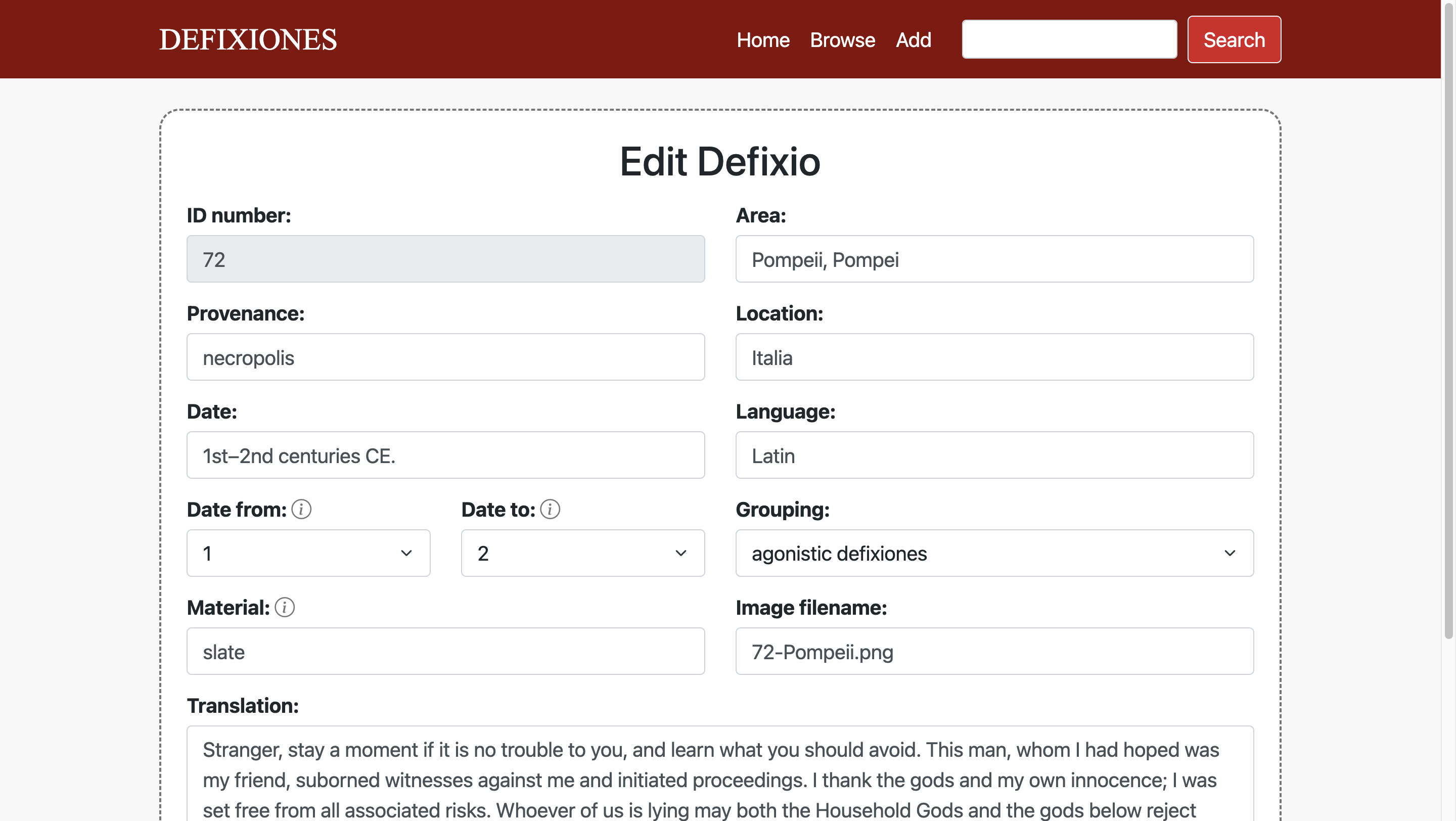Image resolution: width=1456 pixels, height=821 pixels.
Task: Focus the Provenance field with necropolis
Action: point(445,357)
